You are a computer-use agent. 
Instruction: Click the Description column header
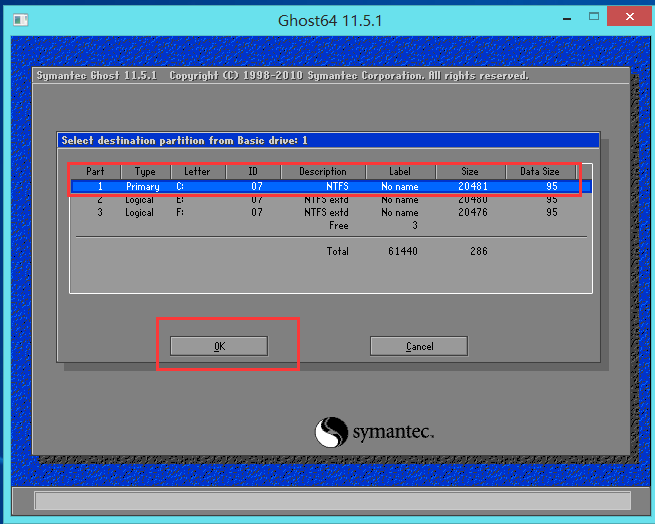click(323, 171)
